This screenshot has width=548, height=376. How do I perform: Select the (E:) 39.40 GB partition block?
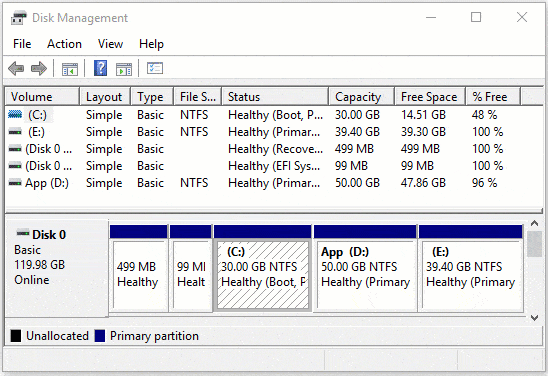point(471,268)
